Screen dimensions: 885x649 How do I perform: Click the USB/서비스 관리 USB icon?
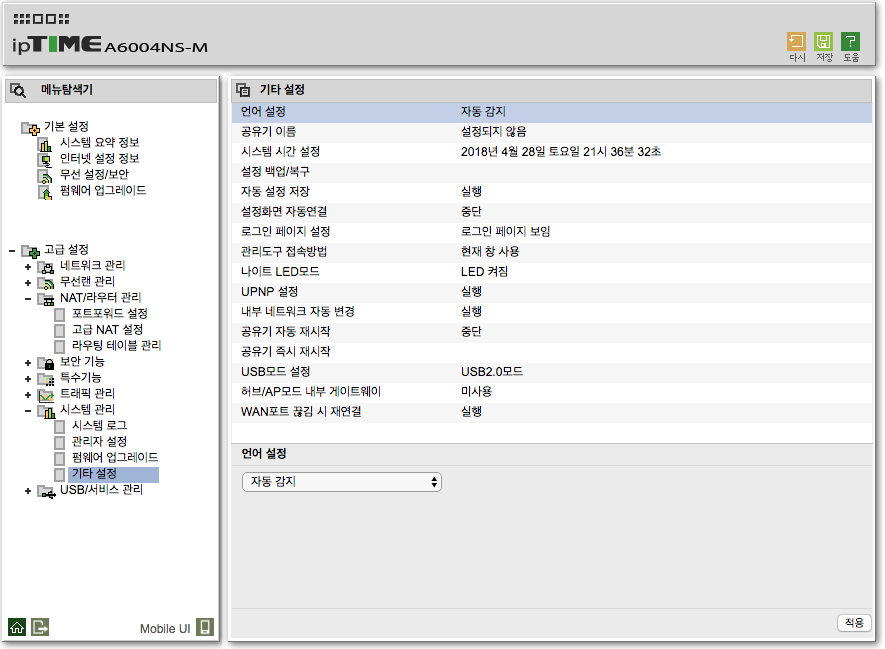coord(46,492)
